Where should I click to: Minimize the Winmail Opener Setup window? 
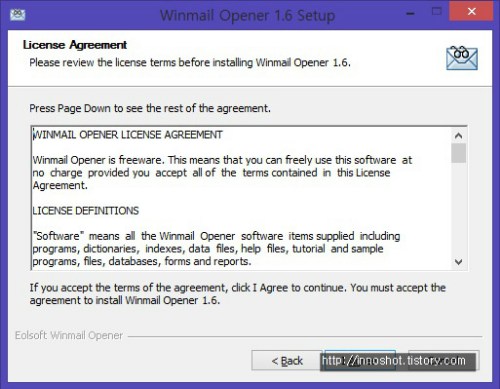pos(411,14)
